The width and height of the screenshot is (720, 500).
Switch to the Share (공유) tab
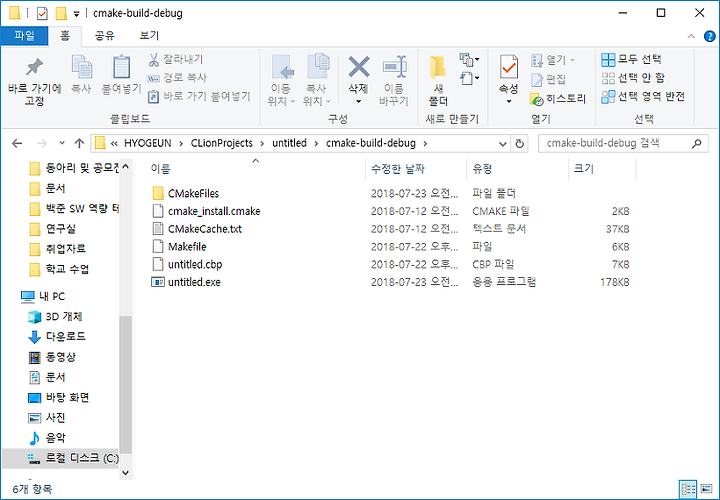pyautogui.click(x=105, y=36)
